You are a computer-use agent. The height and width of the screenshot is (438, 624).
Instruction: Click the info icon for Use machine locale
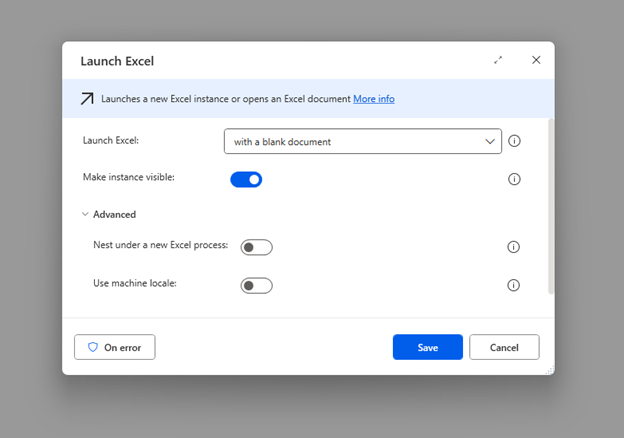(x=513, y=285)
